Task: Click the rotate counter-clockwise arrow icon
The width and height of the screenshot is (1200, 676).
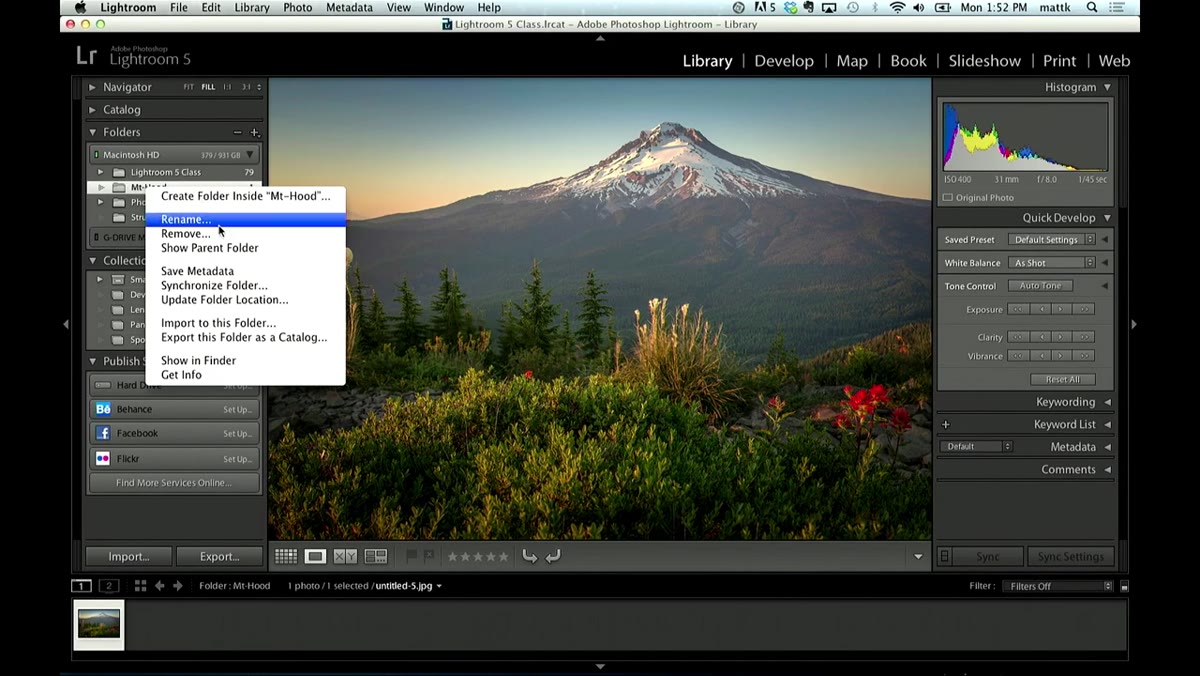Action: click(x=530, y=556)
